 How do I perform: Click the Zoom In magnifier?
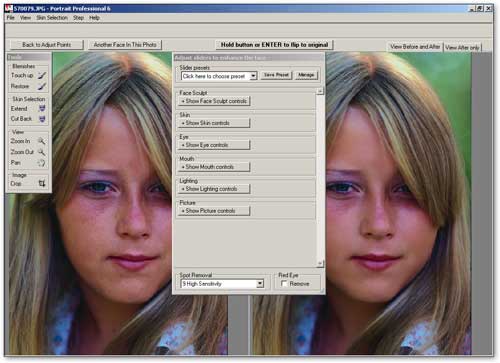pos(28,141)
